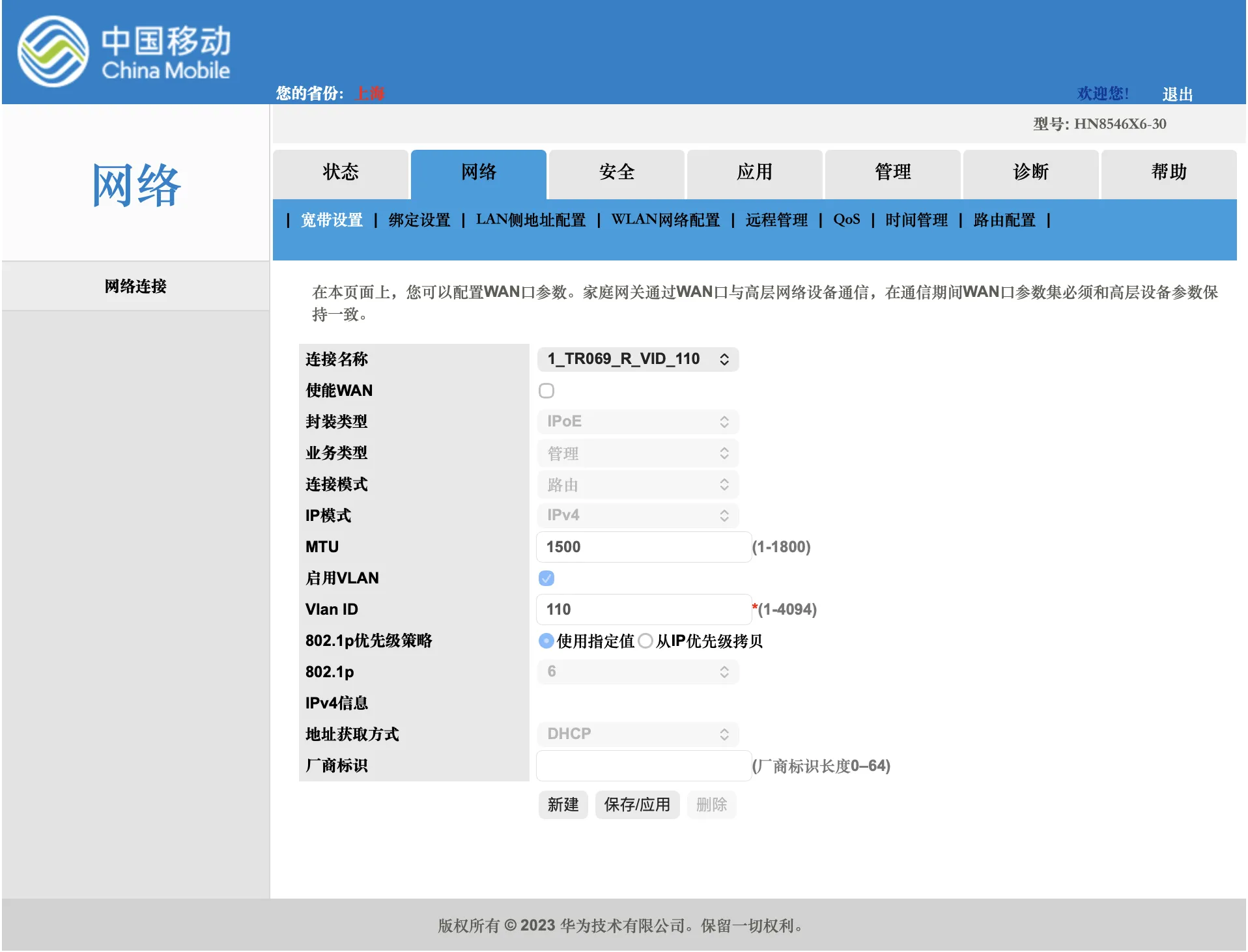Click the 保存/应用 button

tap(637, 805)
